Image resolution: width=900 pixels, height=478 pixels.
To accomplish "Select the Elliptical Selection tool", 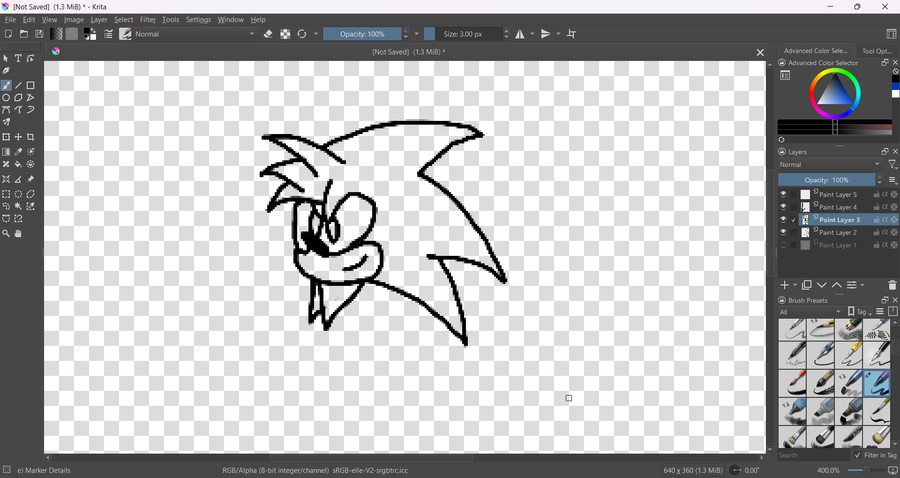I will click(x=18, y=194).
